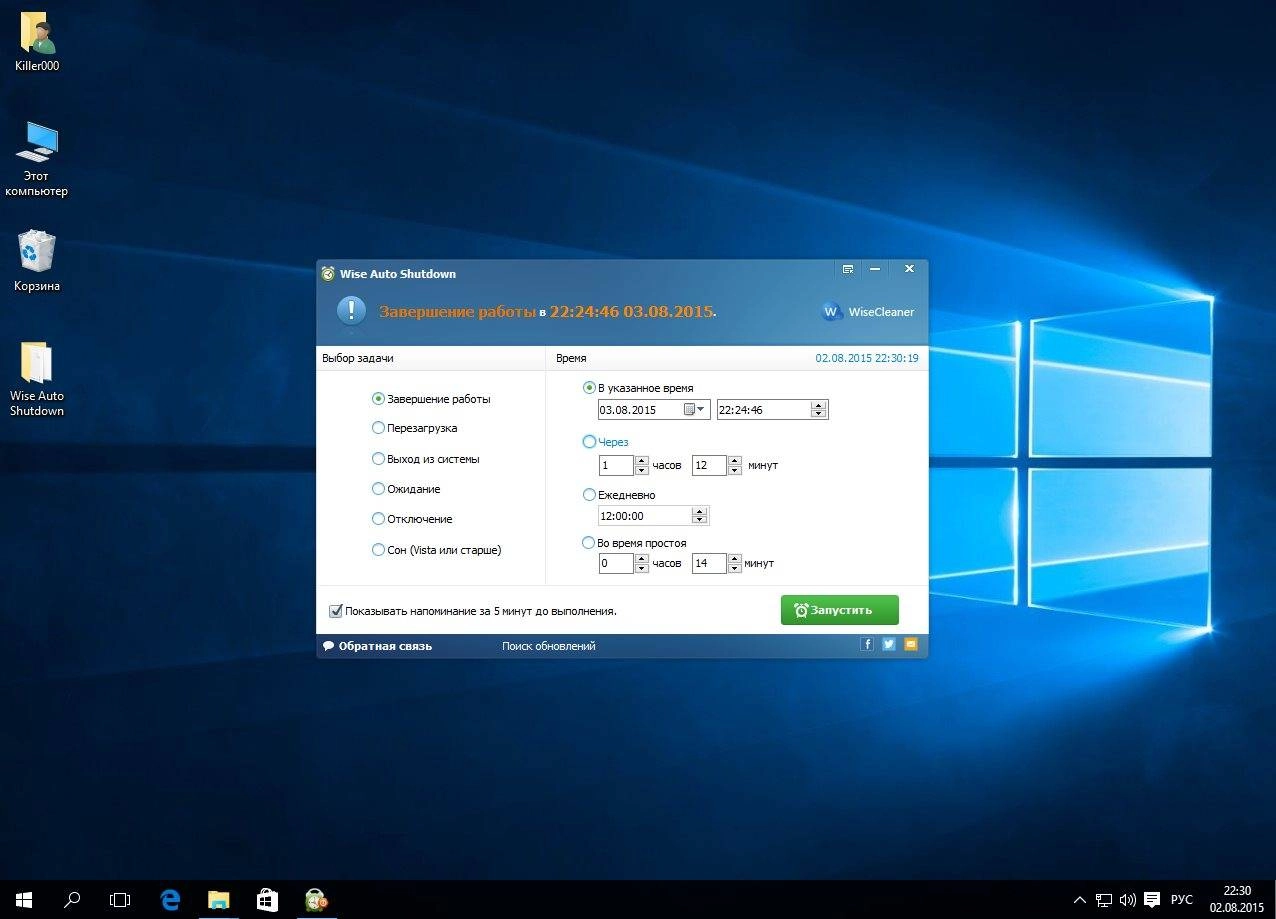This screenshot has height=919, width=1276.
Task: Switch the РУС input language indicator
Action: tap(1182, 899)
